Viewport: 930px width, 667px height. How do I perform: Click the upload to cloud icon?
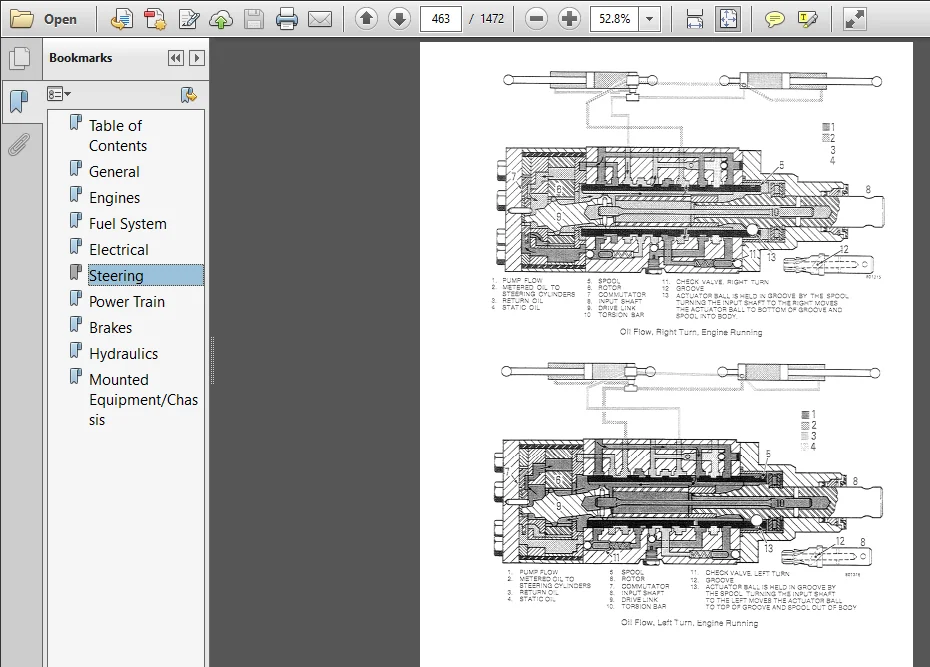coord(221,19)
